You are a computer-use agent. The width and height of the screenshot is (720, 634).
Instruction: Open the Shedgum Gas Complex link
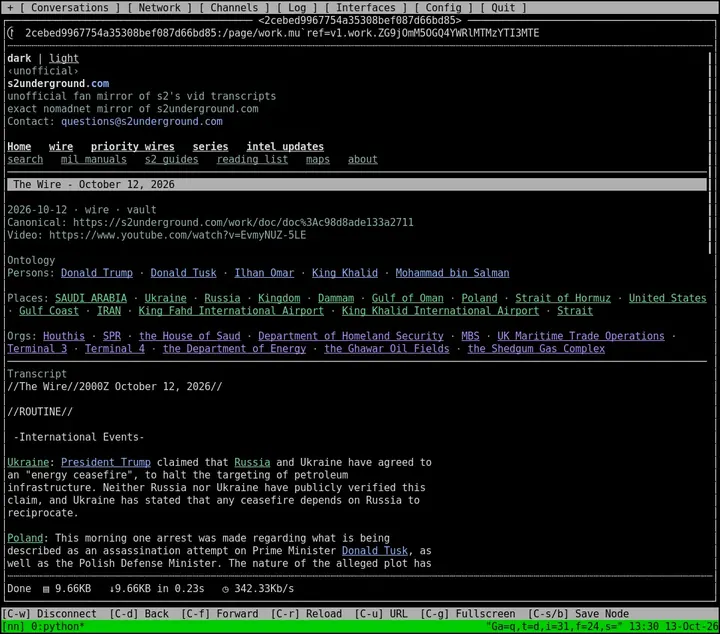pos(536,349)
